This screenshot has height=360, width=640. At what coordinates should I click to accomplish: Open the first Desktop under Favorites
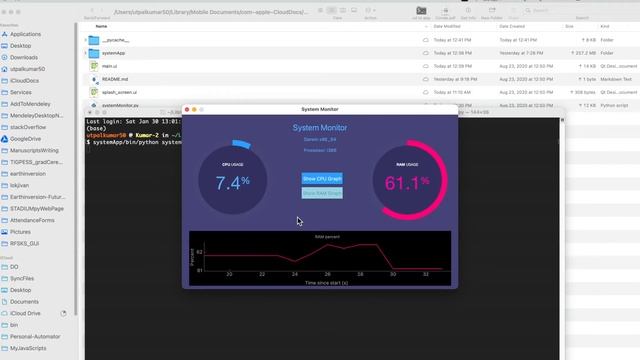20,46
